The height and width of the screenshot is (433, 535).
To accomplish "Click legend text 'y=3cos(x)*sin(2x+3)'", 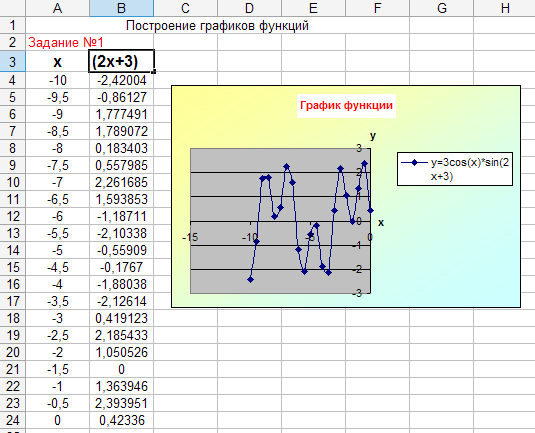I will (x=470, y=169).
